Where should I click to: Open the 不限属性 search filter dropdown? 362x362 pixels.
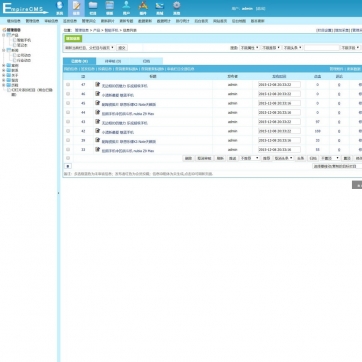click(x=249, y=48)
